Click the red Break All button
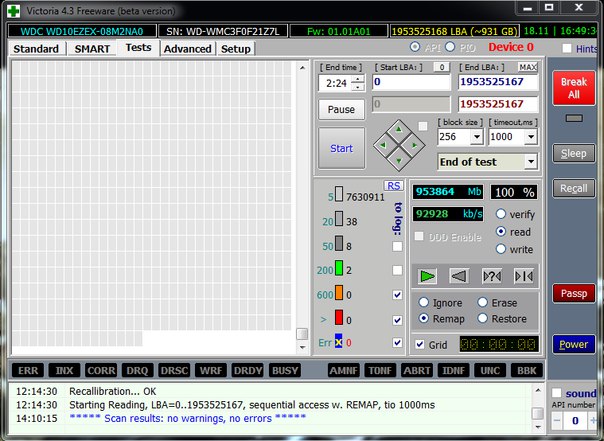 [x=574, y=88]
